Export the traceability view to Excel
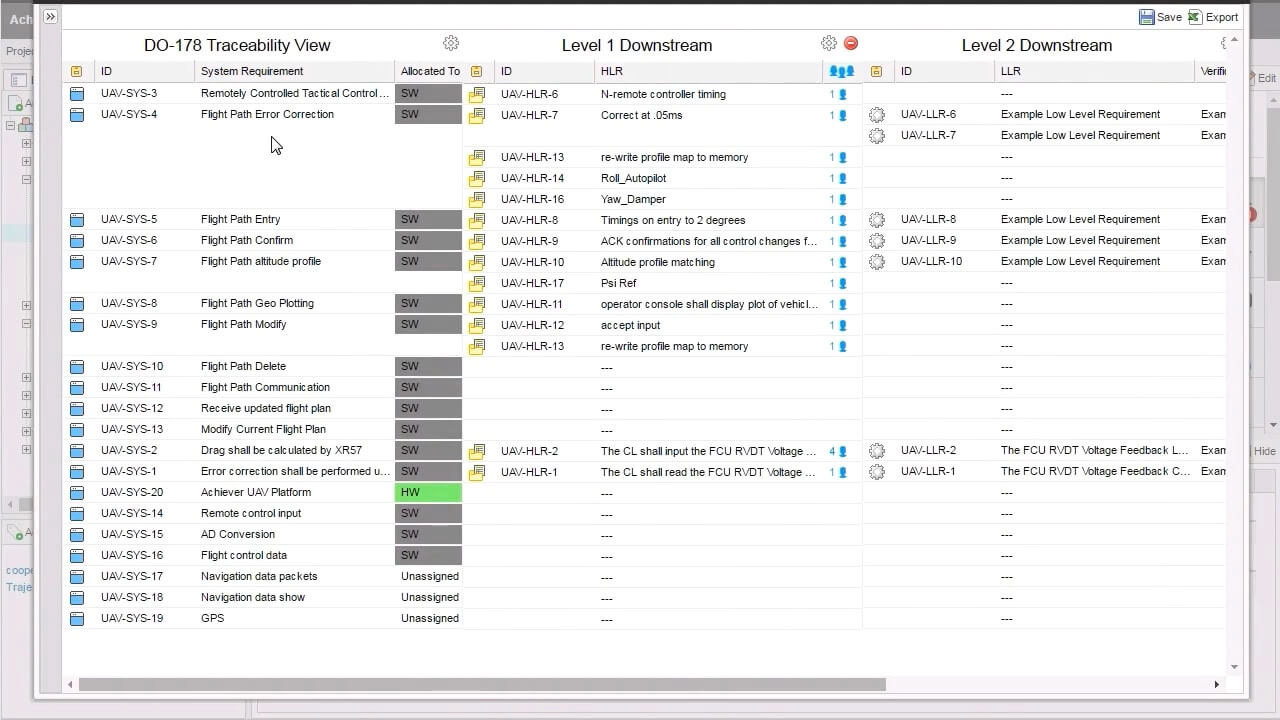 1213,17
